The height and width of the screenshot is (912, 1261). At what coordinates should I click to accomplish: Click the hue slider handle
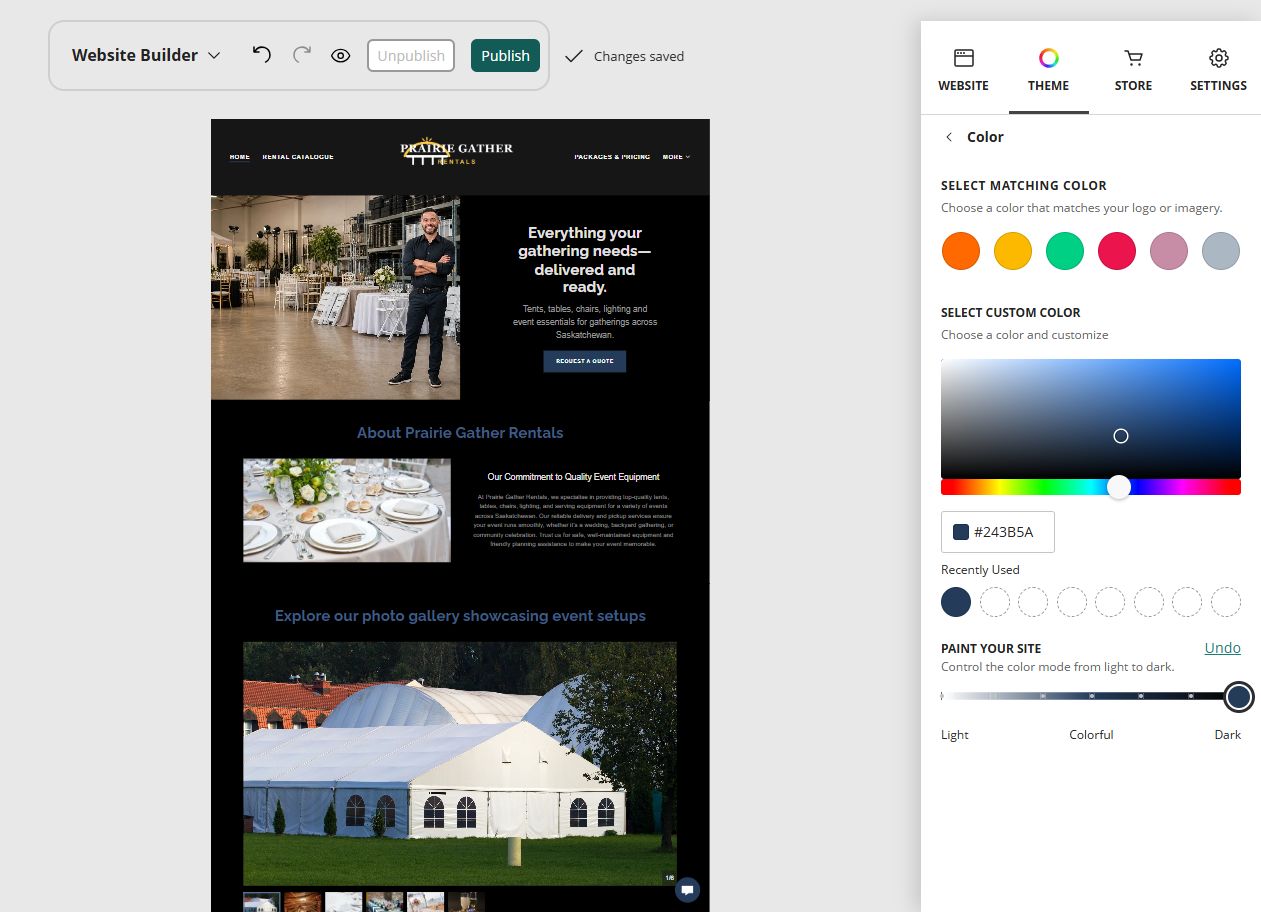pyautogui.click(x=1119, y=487)
